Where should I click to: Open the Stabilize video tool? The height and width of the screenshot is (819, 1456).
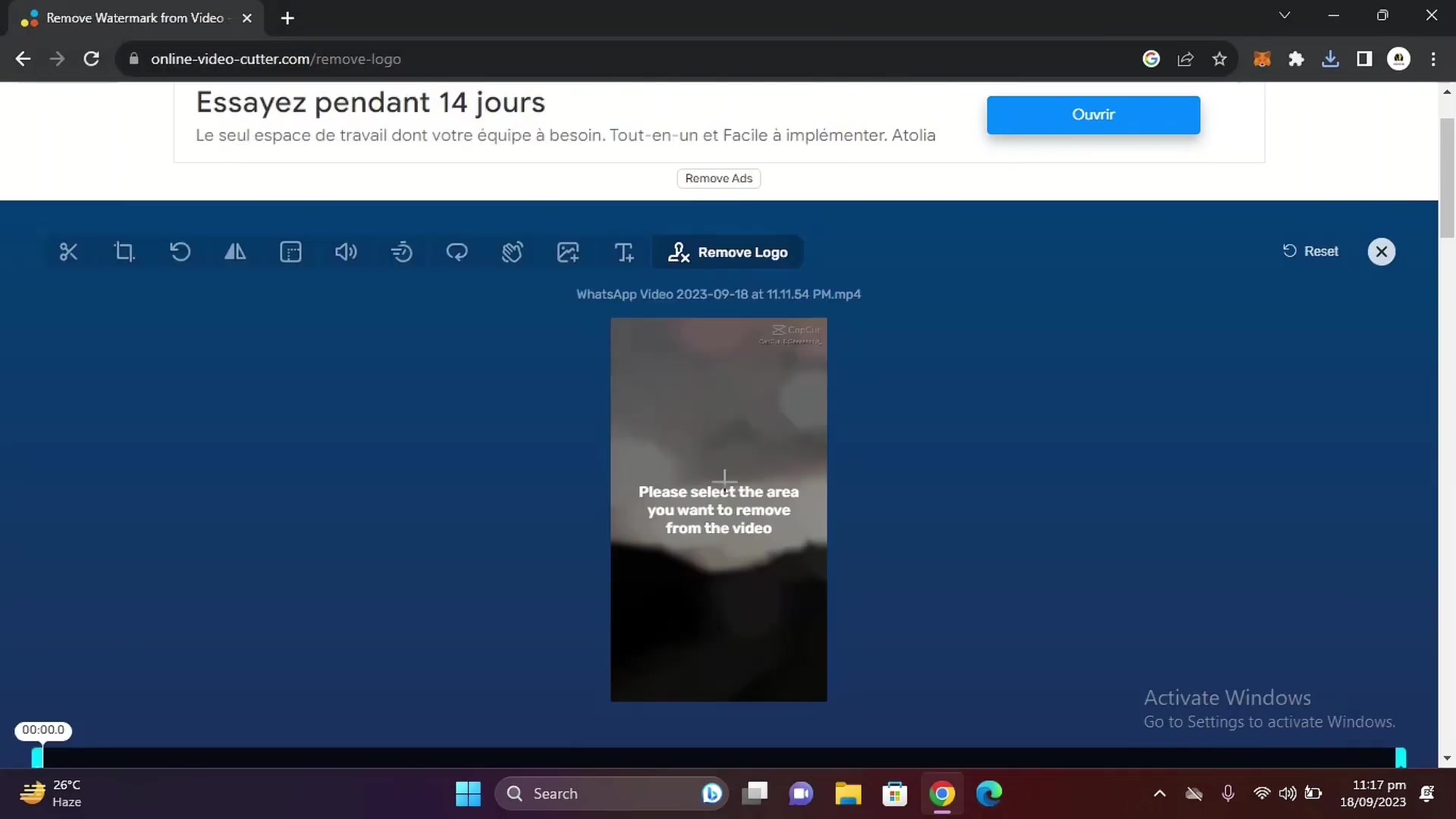click(x=513, y=252)
